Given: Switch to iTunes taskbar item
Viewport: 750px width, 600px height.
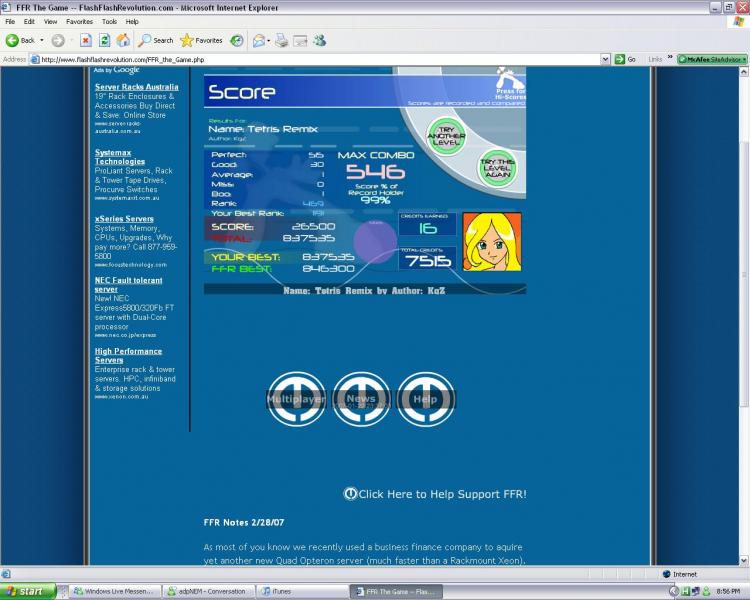Looking at the screenshot, I should (301, 591).
